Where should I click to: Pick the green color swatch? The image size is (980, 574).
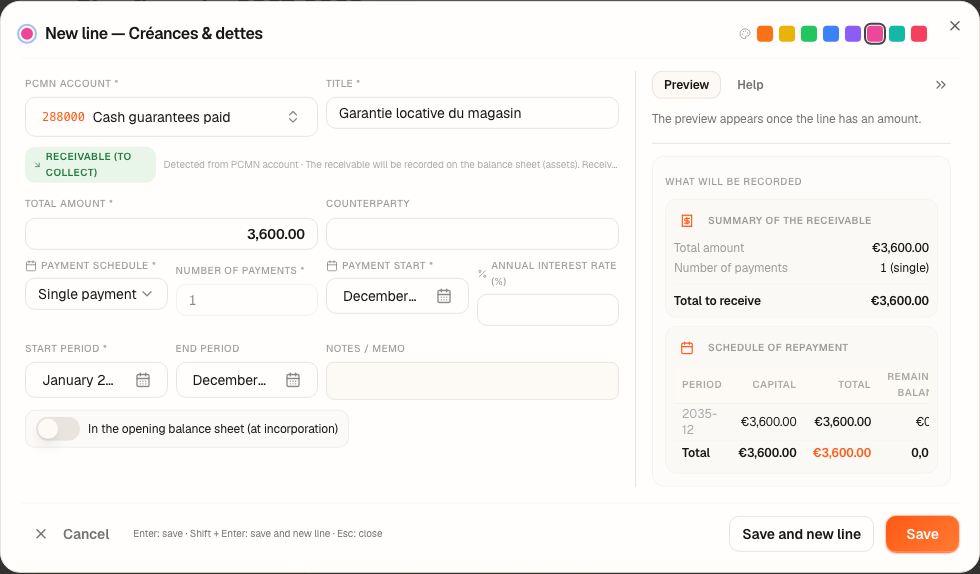pos(809,34)
